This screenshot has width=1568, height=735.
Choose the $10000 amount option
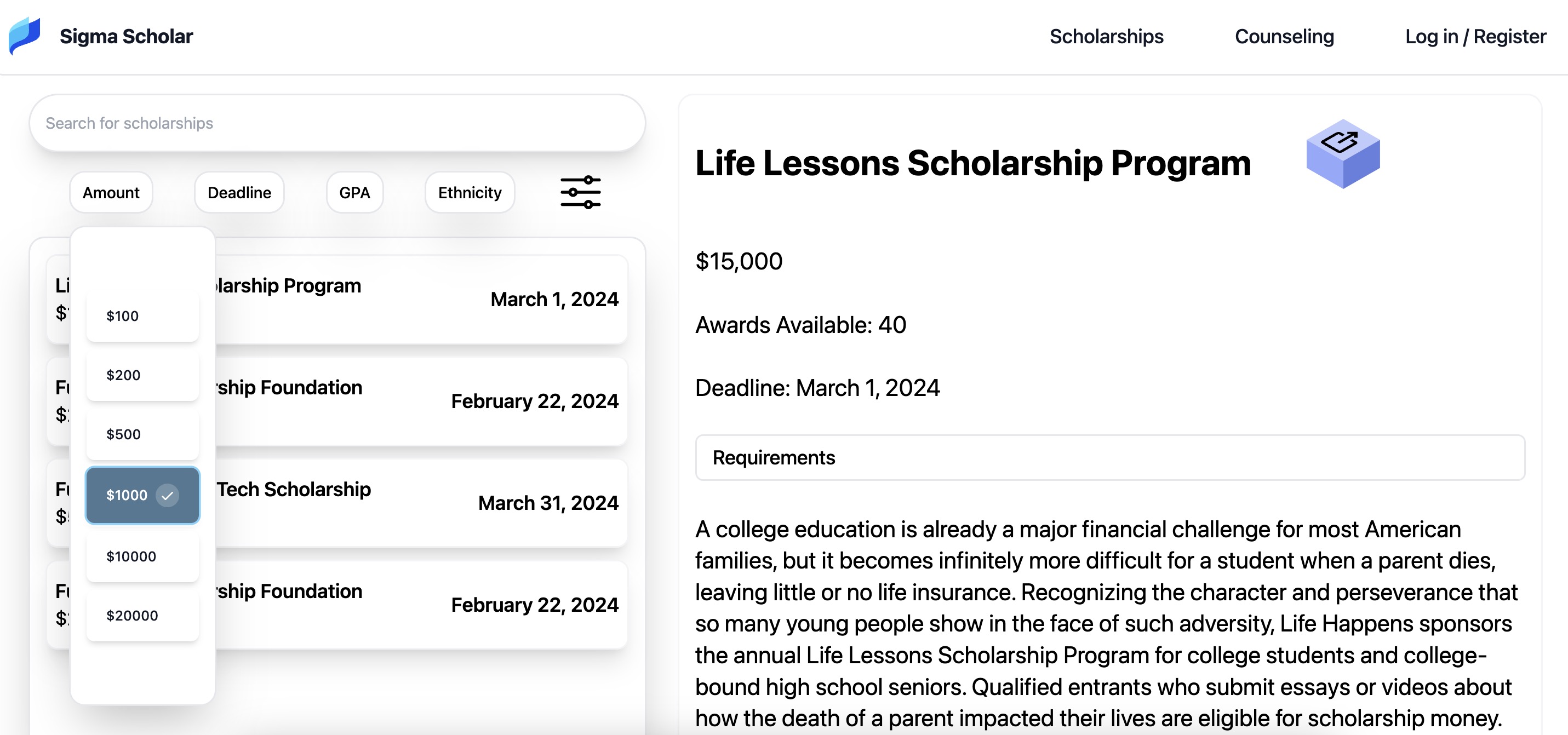coord(142,555)
